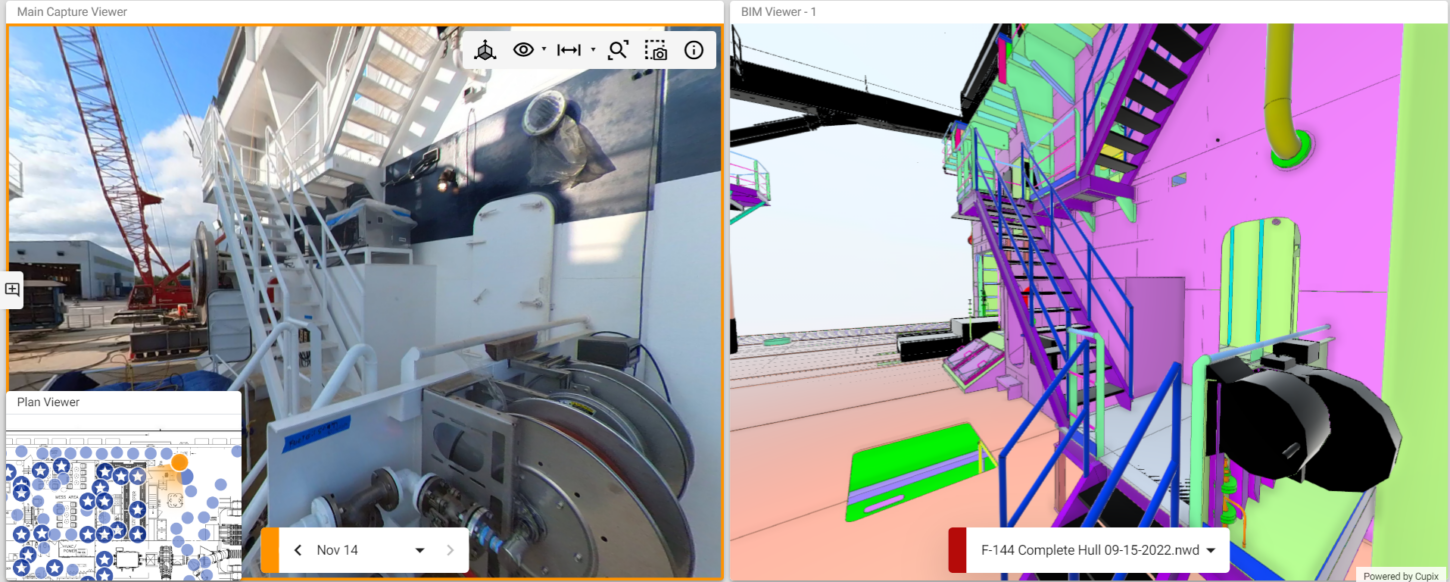Expand the visibility options dropdown arrow
Screen dimensions: 1450x582
click(x=544, y=49)
